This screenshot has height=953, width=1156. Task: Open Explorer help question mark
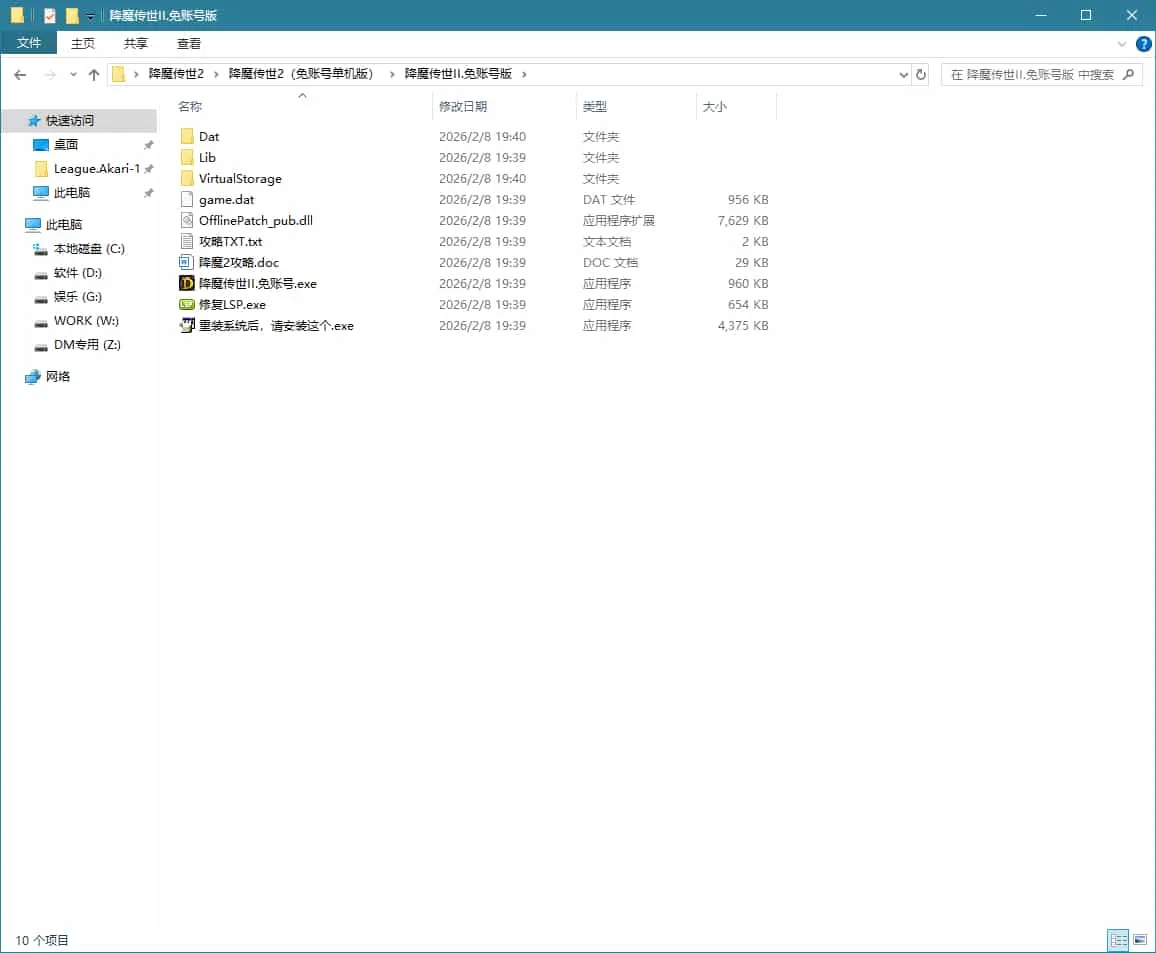pos(1143,43)
